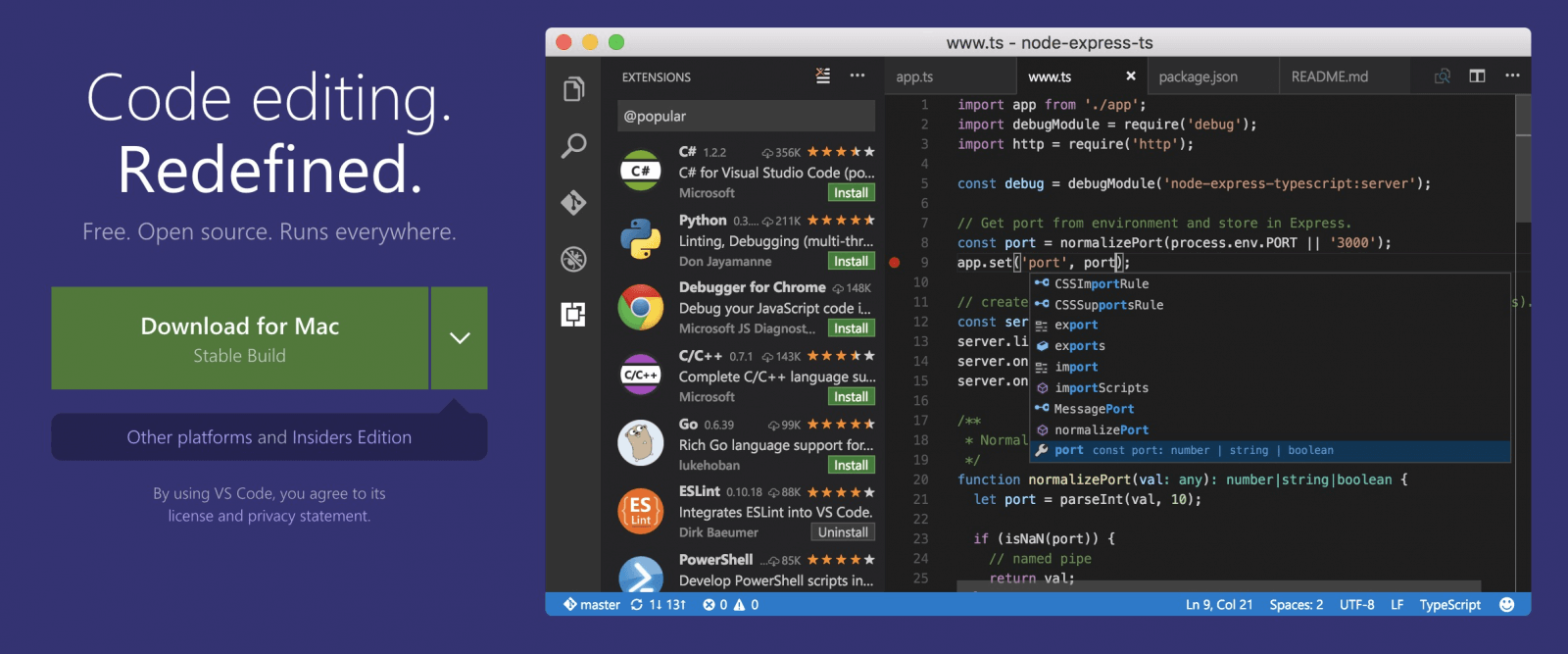Select importScripts suggestion
Screen dimensions: 1568x654
tap(1270, 388)
